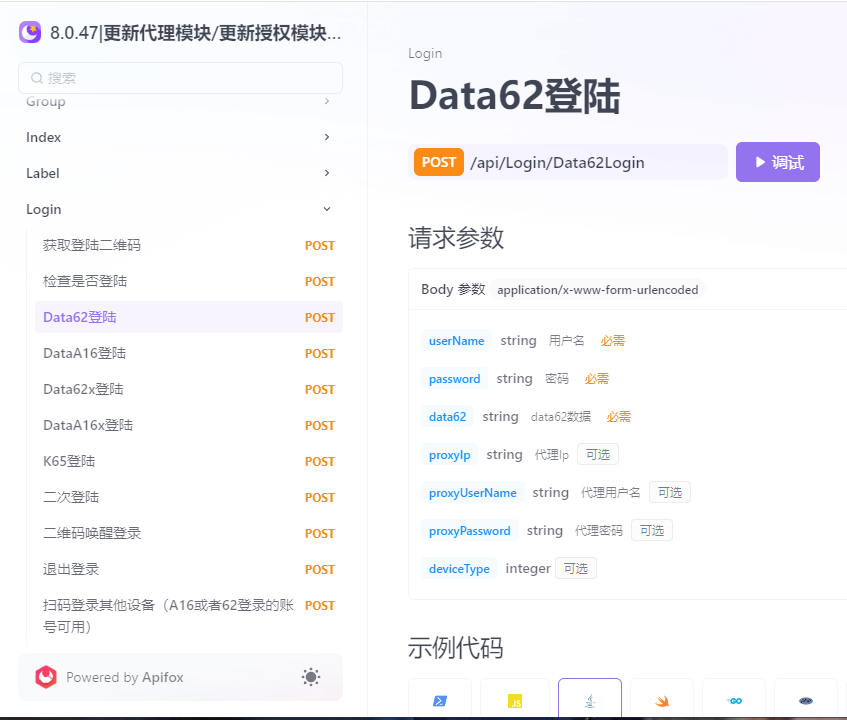This screenshot has height=720, width=847.
Task: Click the 可选 tag next to proxyIp
Action: pos(597,454)
